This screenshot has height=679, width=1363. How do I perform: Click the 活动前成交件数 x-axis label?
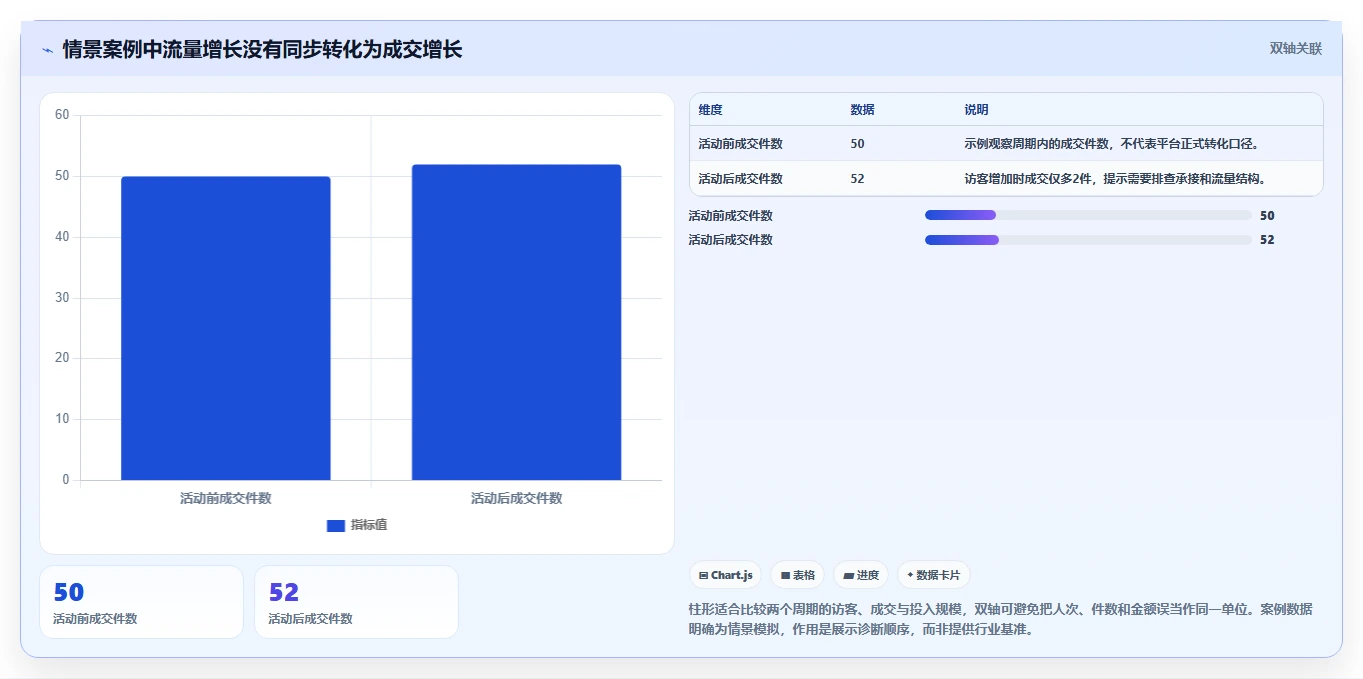click(226, 498)
